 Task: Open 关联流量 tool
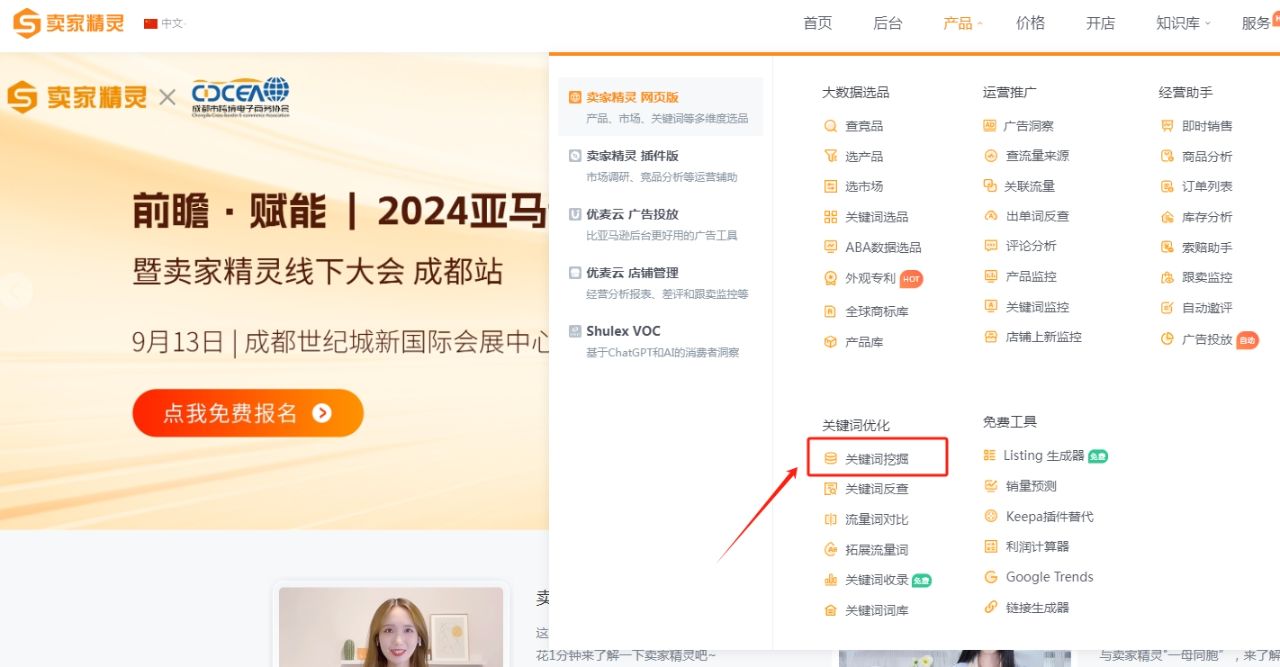coord(1030,186)
